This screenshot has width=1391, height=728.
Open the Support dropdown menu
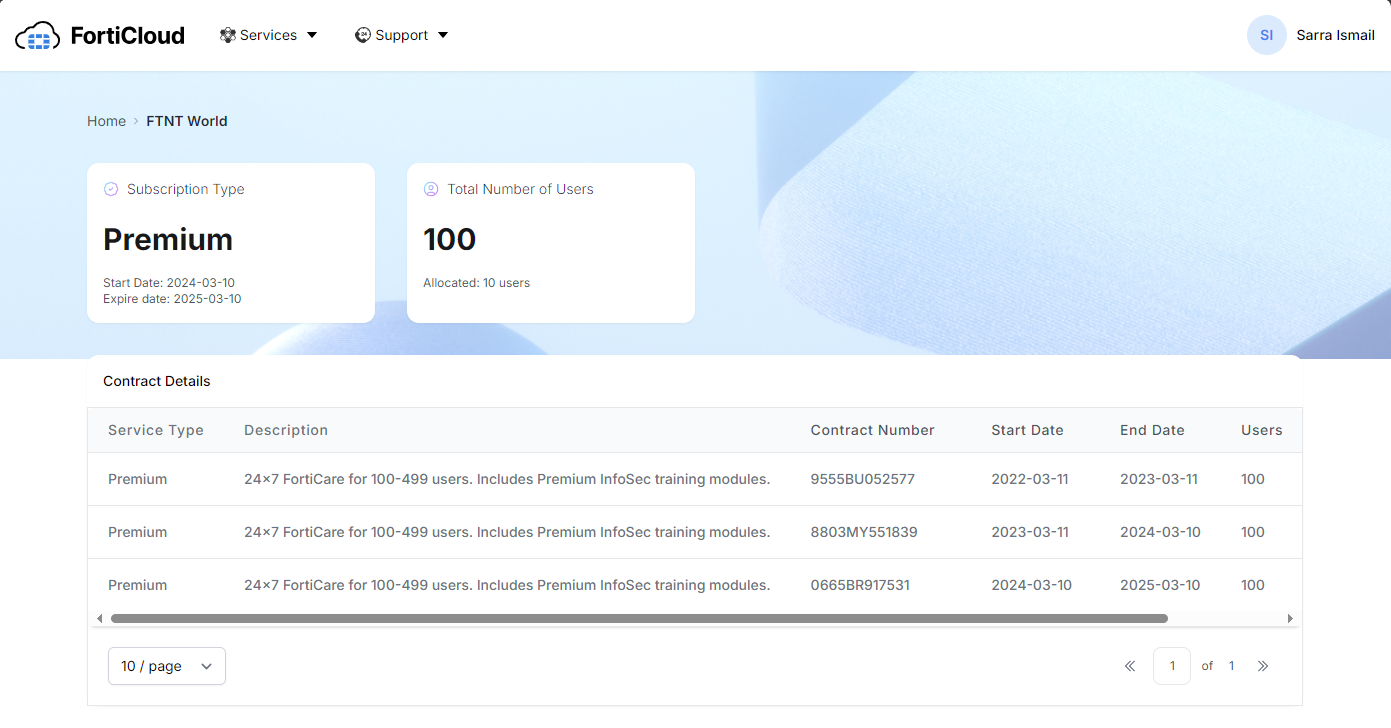402,35
